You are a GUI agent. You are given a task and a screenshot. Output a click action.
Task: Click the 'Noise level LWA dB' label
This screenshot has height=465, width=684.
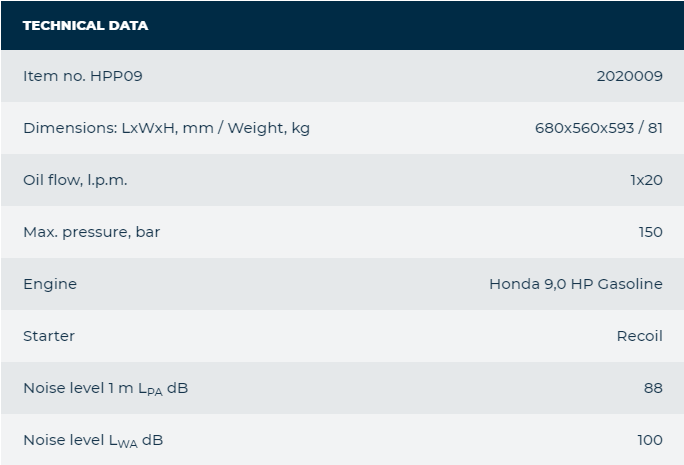point(94,440)
